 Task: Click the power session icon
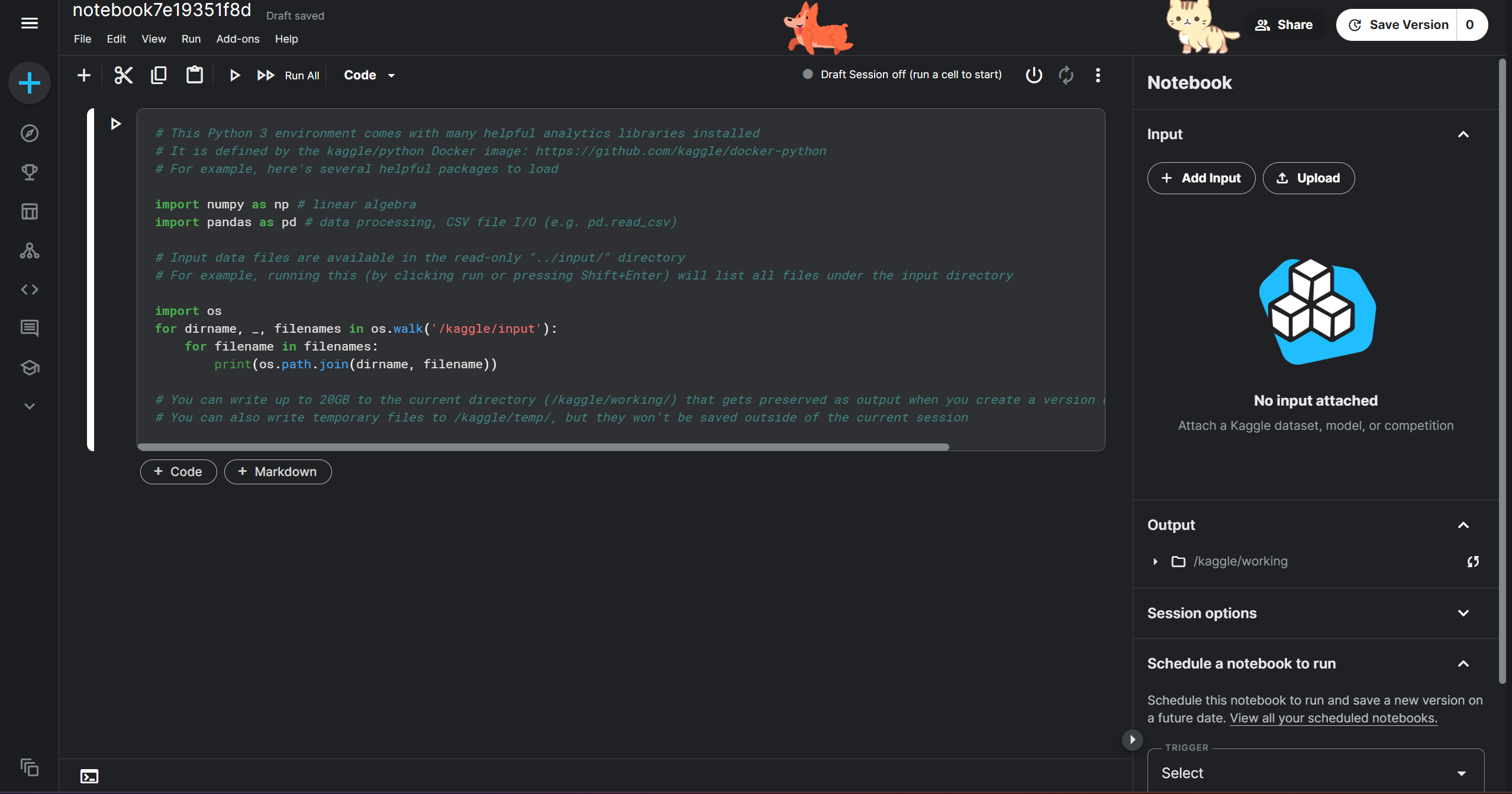tap(1033, 75)
